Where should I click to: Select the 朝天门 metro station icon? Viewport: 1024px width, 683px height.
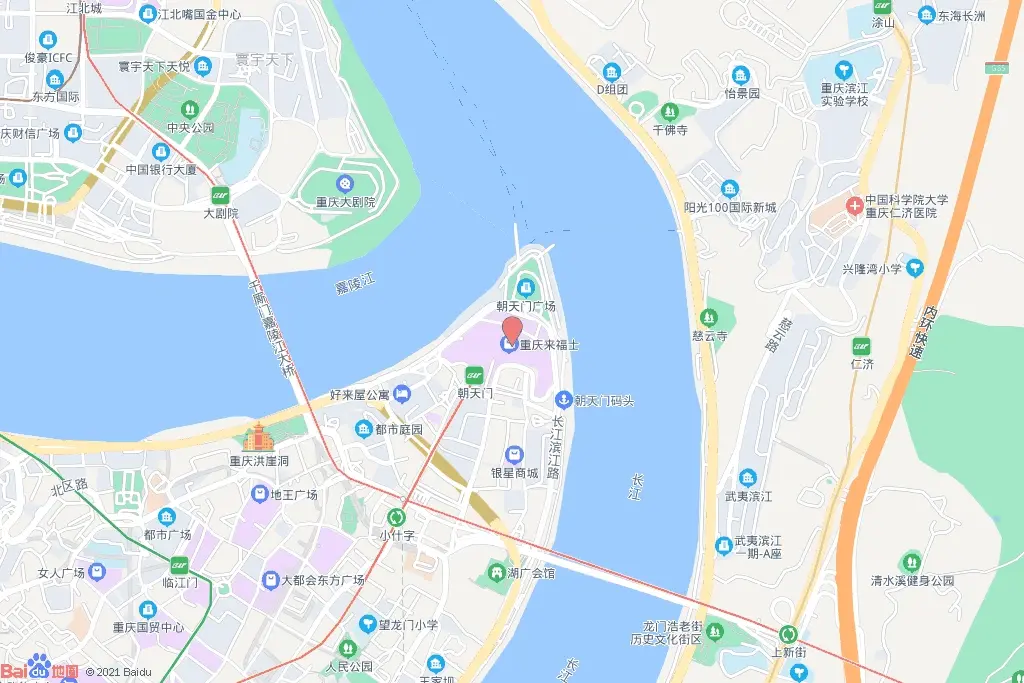475,375
